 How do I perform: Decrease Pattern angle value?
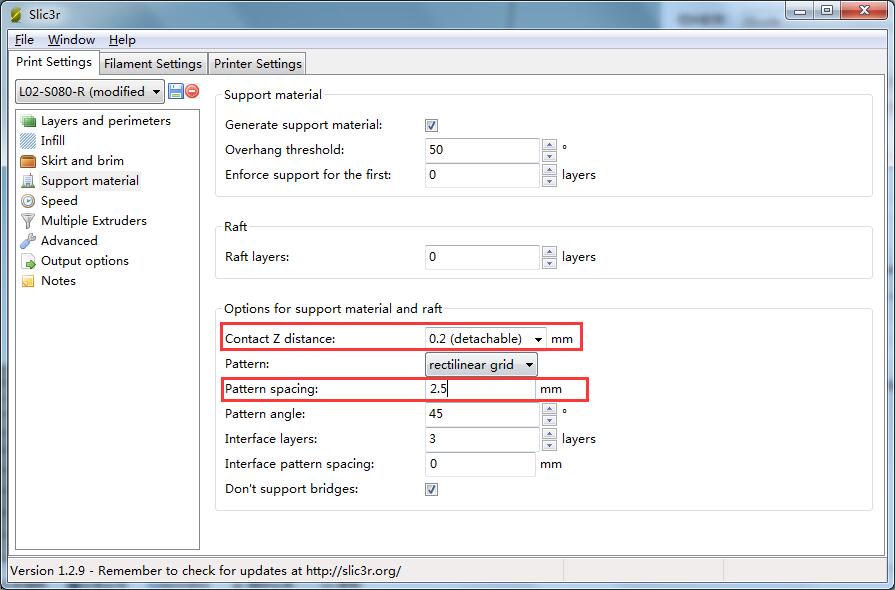[549, 421]
